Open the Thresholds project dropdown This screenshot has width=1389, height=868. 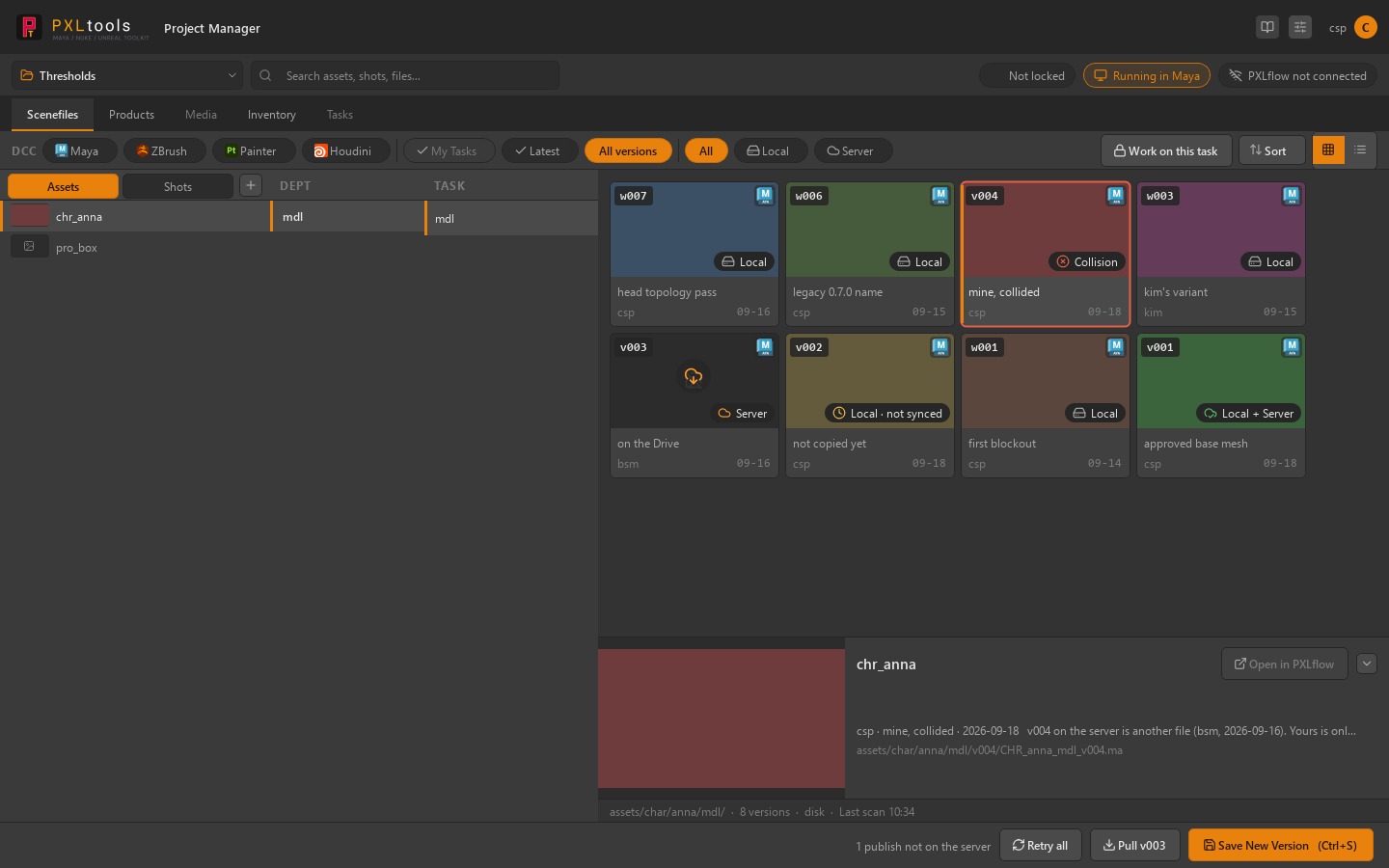click(x=126, y=75)
